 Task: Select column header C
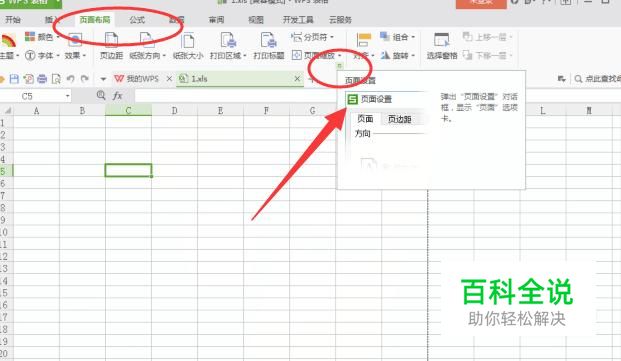tap(128, 110)
